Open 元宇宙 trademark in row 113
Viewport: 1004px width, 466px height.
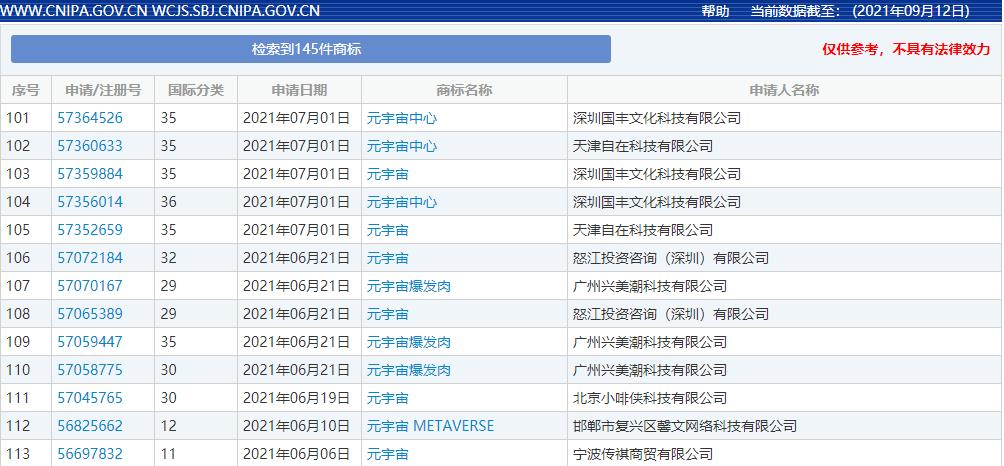[x=387, y=454]
